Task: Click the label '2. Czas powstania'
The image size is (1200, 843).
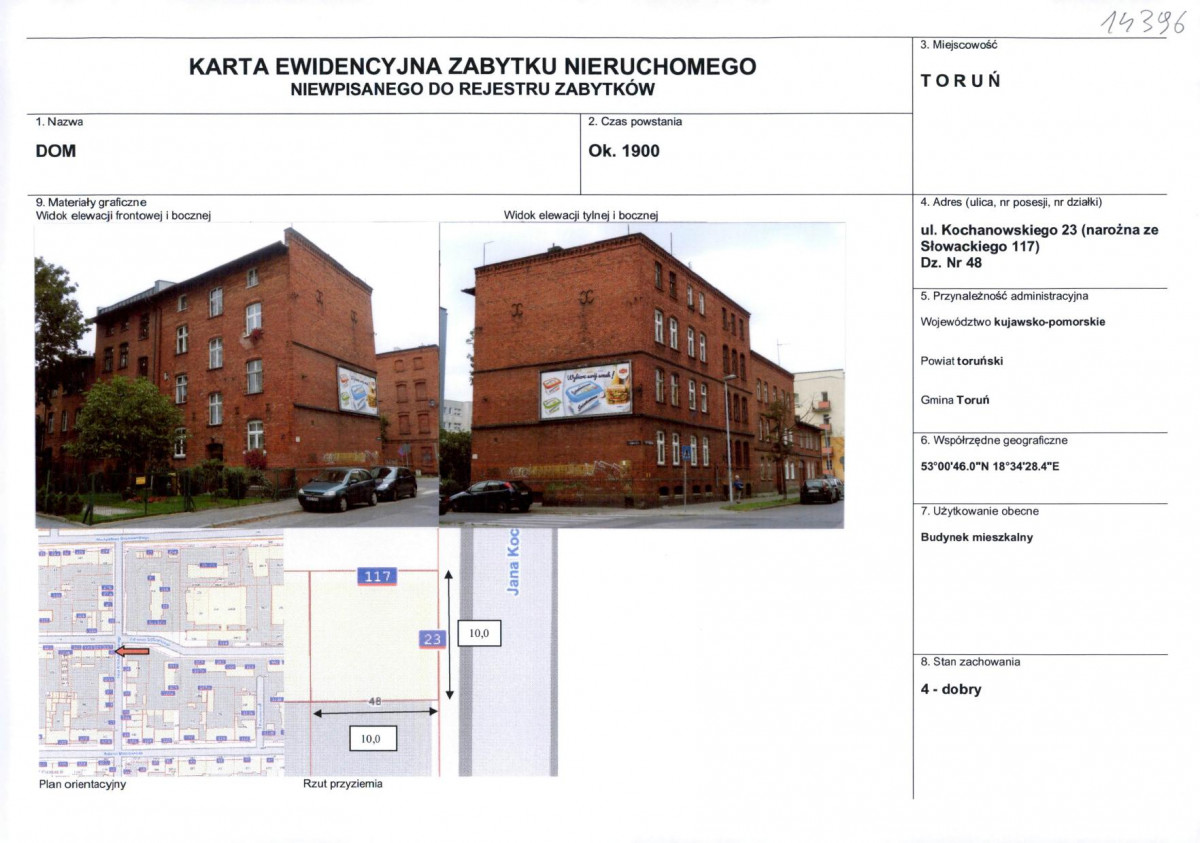Action: pos(634,122)
